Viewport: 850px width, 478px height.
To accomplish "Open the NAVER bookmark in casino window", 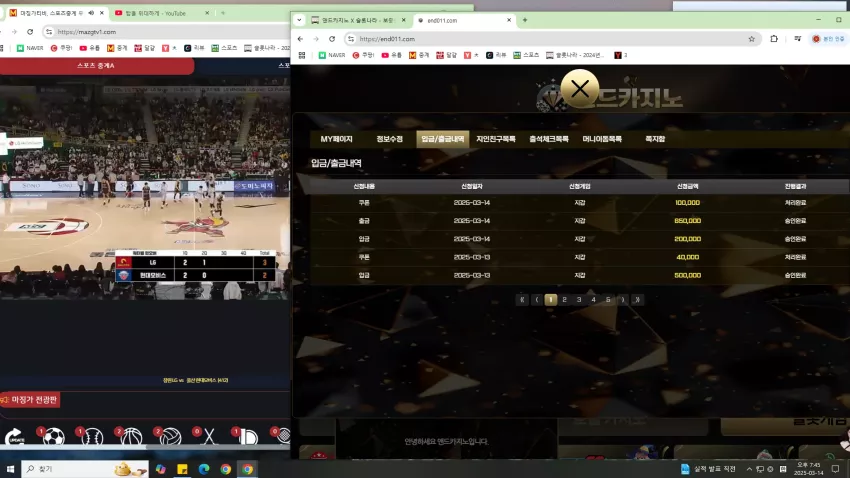I will 332,55.
